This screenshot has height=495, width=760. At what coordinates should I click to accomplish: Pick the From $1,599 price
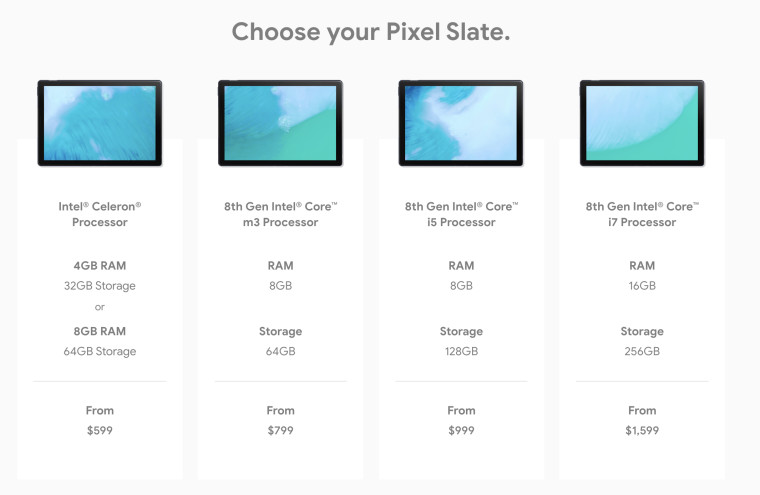tap(642, 420)
